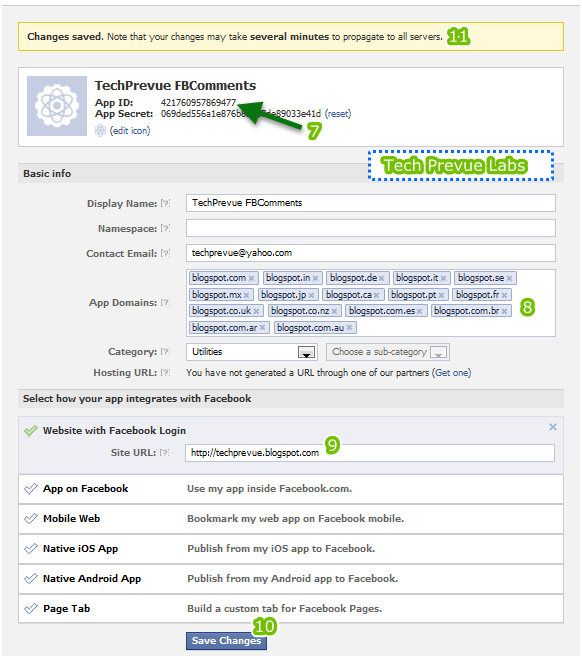Viewport: 582px width, 656px height.
Task: Delete blogspot.co.uk from App Domains
Action: point(256,311)
